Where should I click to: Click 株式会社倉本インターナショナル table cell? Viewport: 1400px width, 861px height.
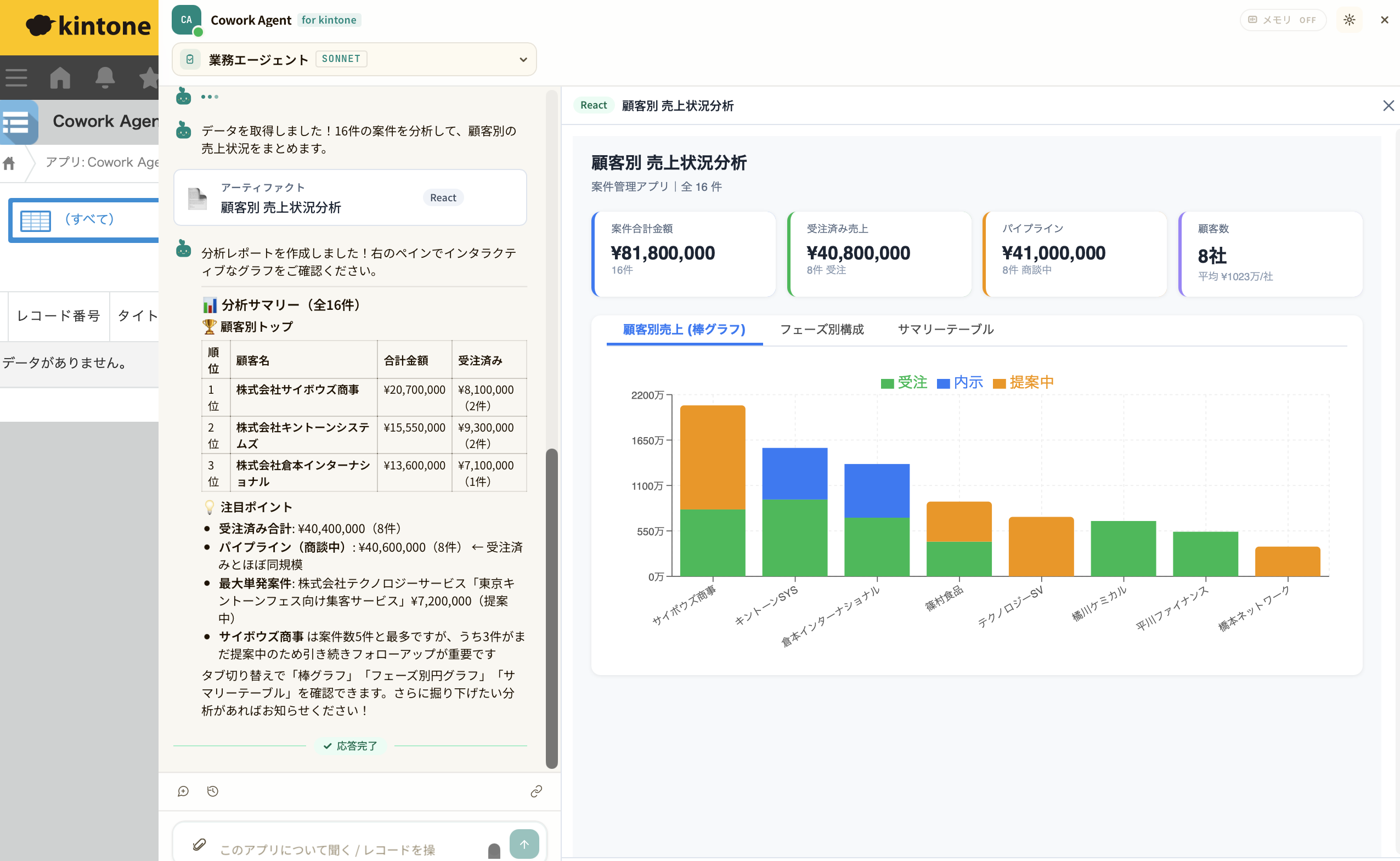303,473
